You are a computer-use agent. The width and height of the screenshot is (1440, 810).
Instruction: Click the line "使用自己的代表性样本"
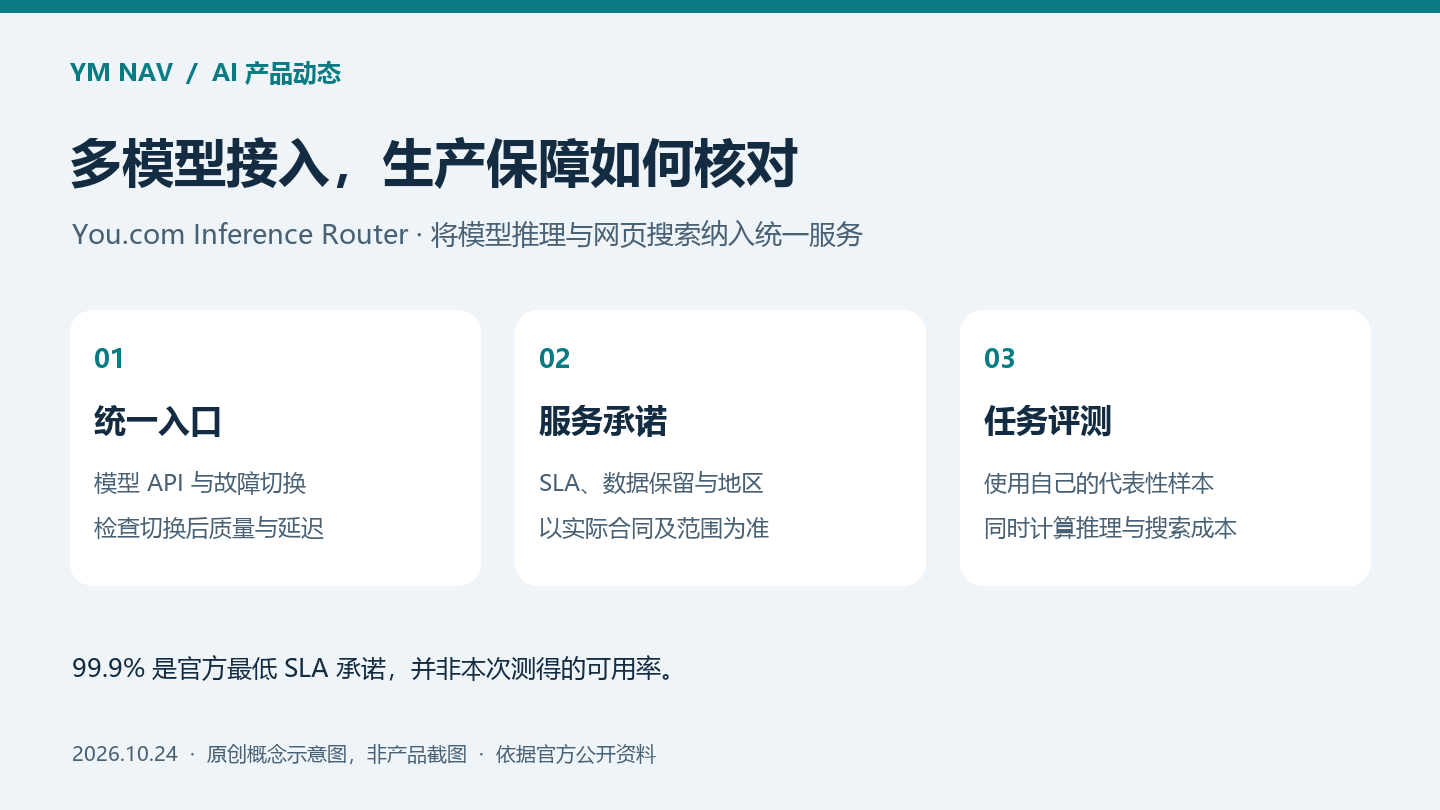[x=1099, y=484]
